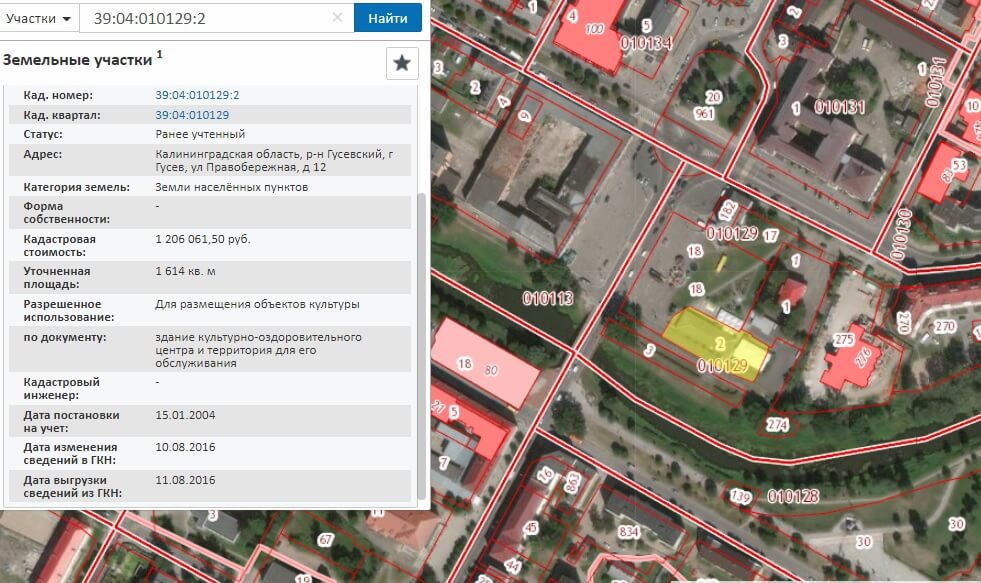Screen dimensions: 981x583
Task: Select the cadastral value 1 206 061,50 руб.
Action: coord(203,239)
